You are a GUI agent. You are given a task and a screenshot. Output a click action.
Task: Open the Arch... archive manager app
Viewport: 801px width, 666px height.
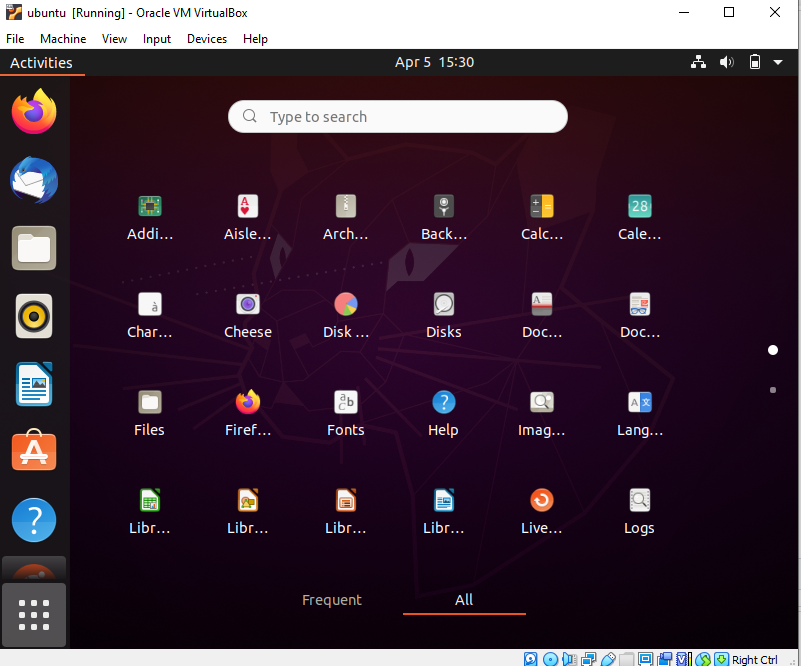(346, 218)
